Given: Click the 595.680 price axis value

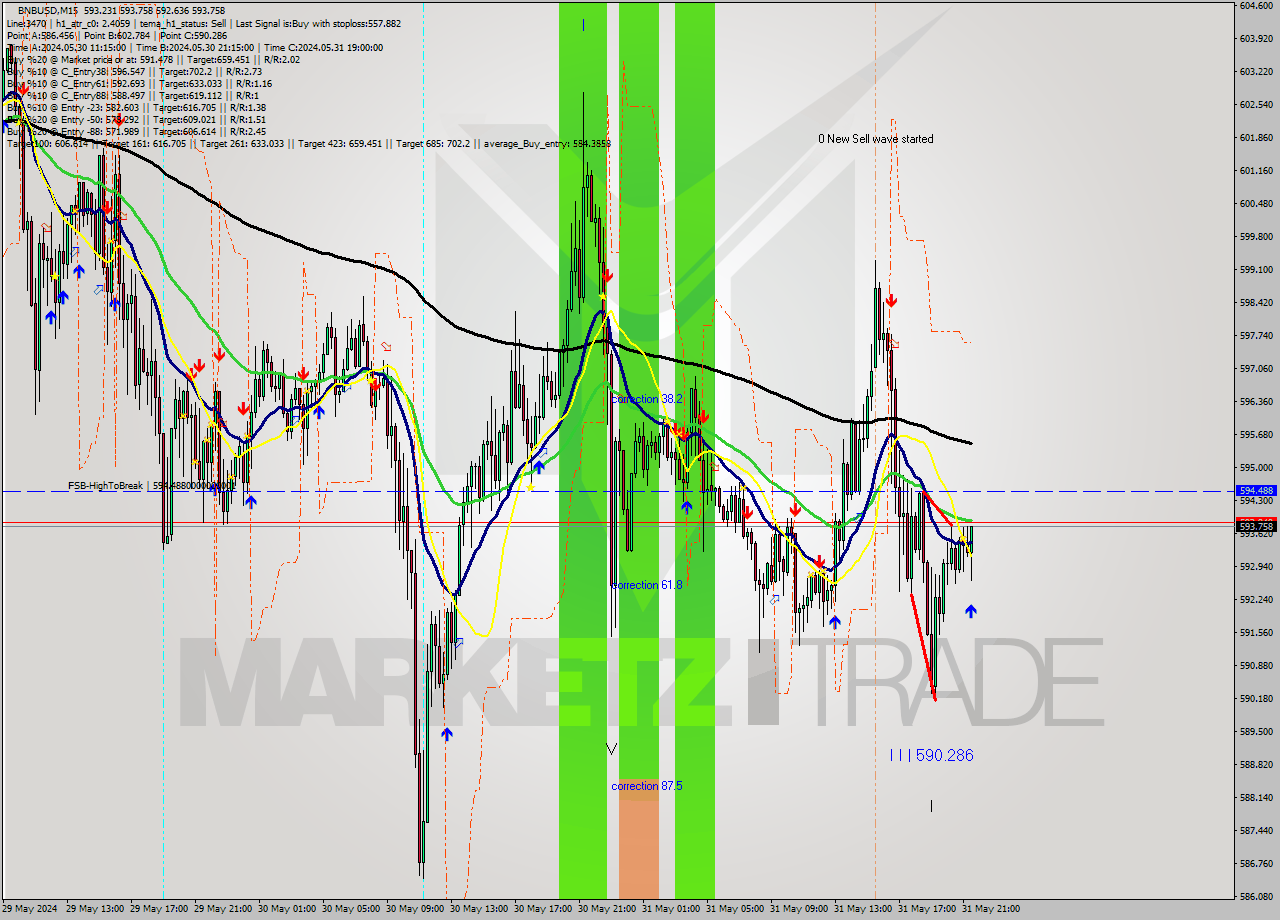Looking at the screenshot, I should pyautogui.click(x=1255, y=435).
